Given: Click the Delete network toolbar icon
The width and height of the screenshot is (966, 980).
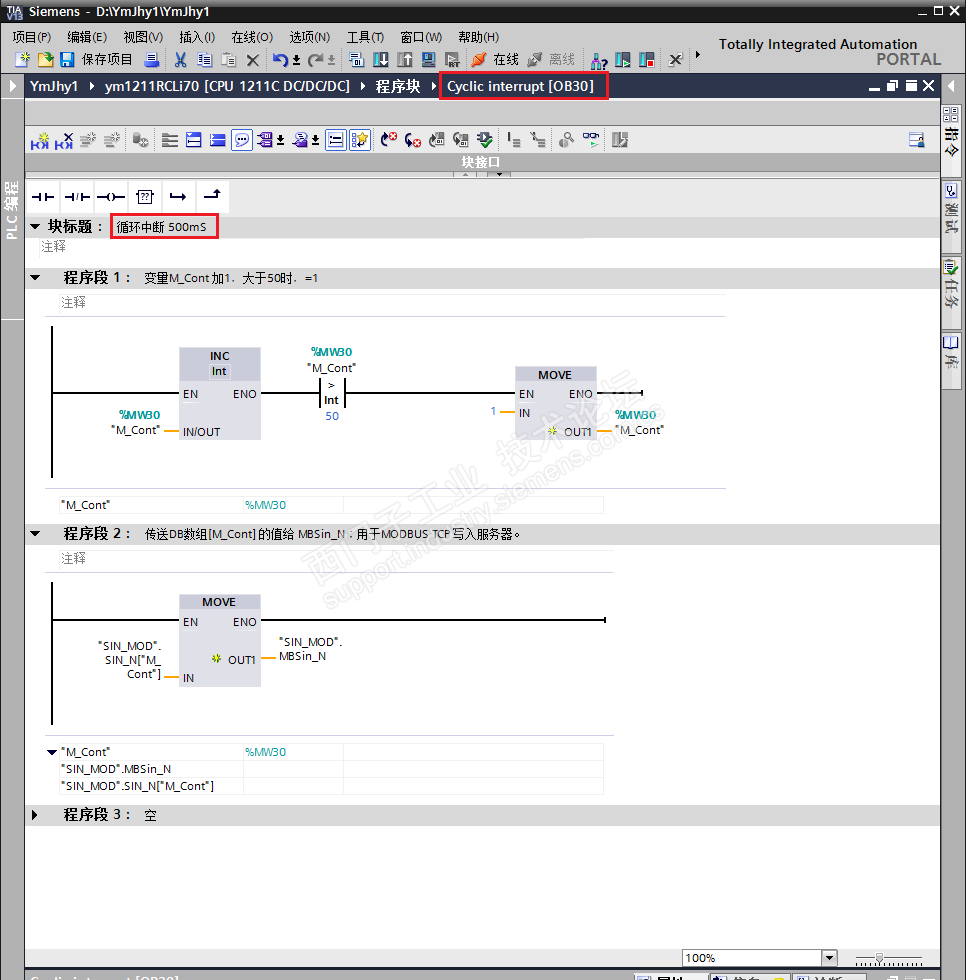Looking at the screenshot, I should click(64, 141).
